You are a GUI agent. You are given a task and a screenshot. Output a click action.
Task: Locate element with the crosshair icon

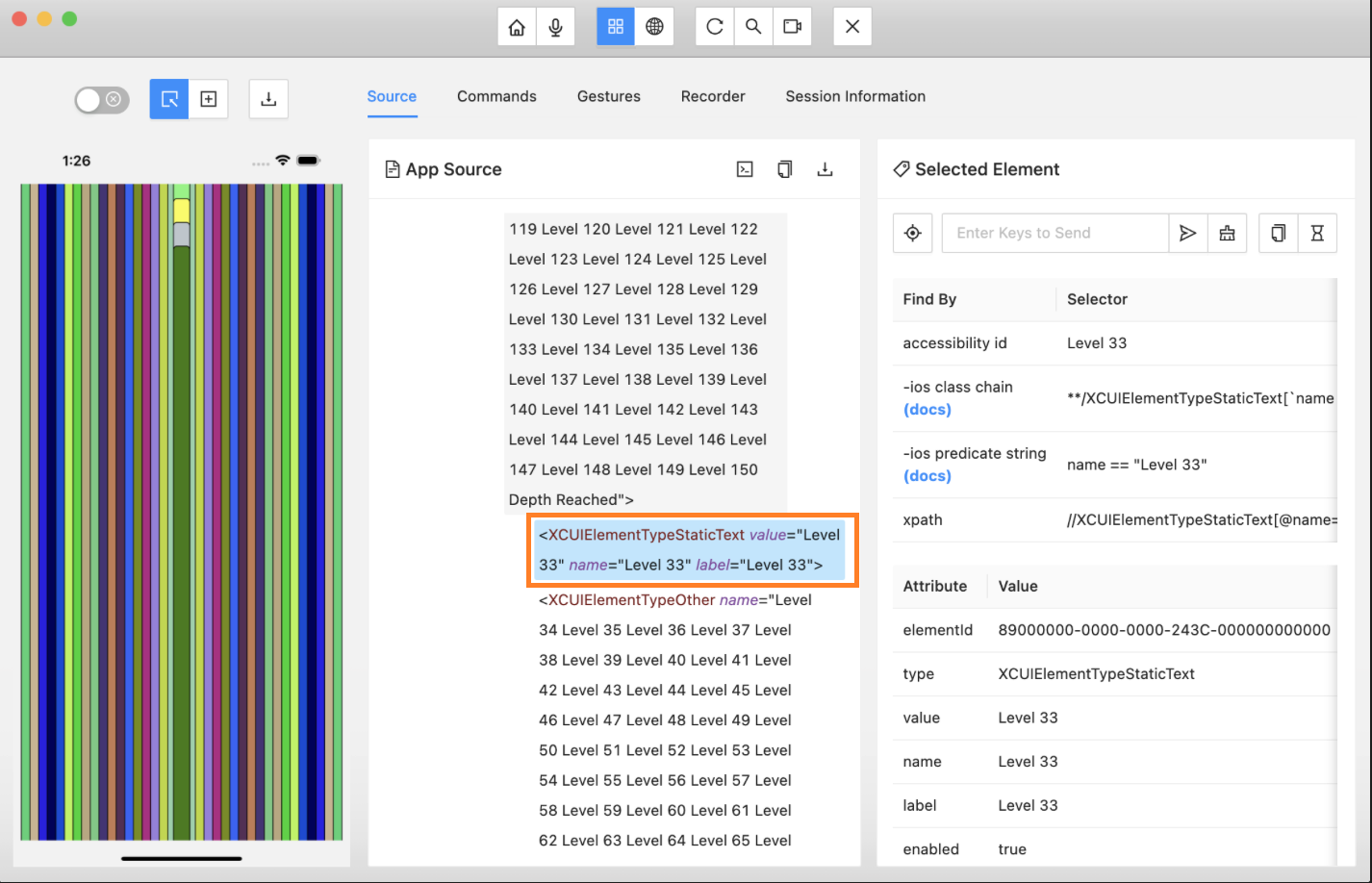(x=912, y=233)
